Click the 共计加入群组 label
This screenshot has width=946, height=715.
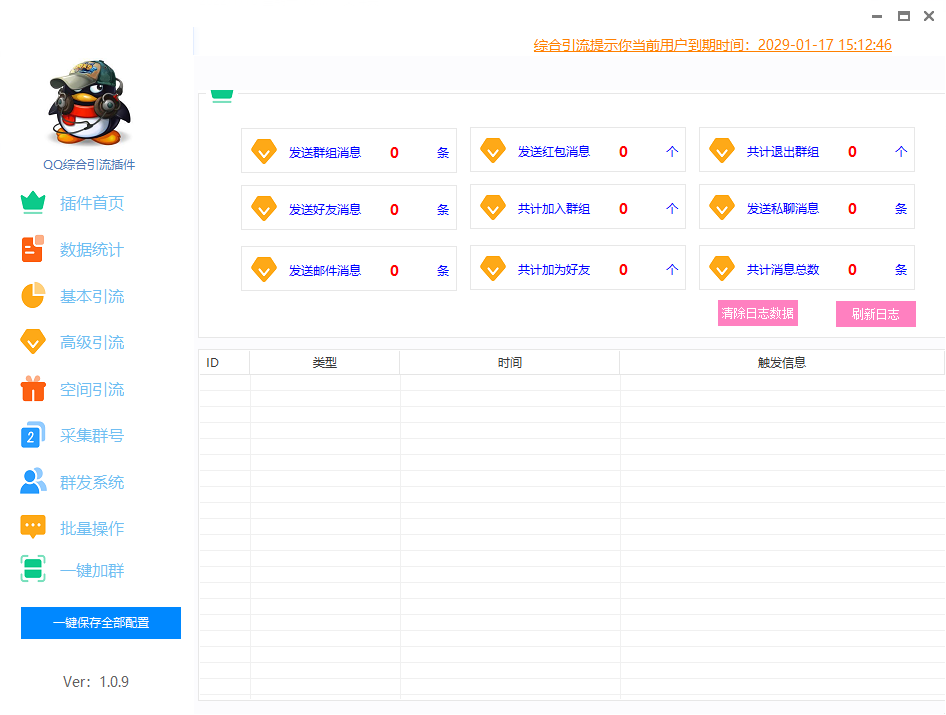pos(554,209)
